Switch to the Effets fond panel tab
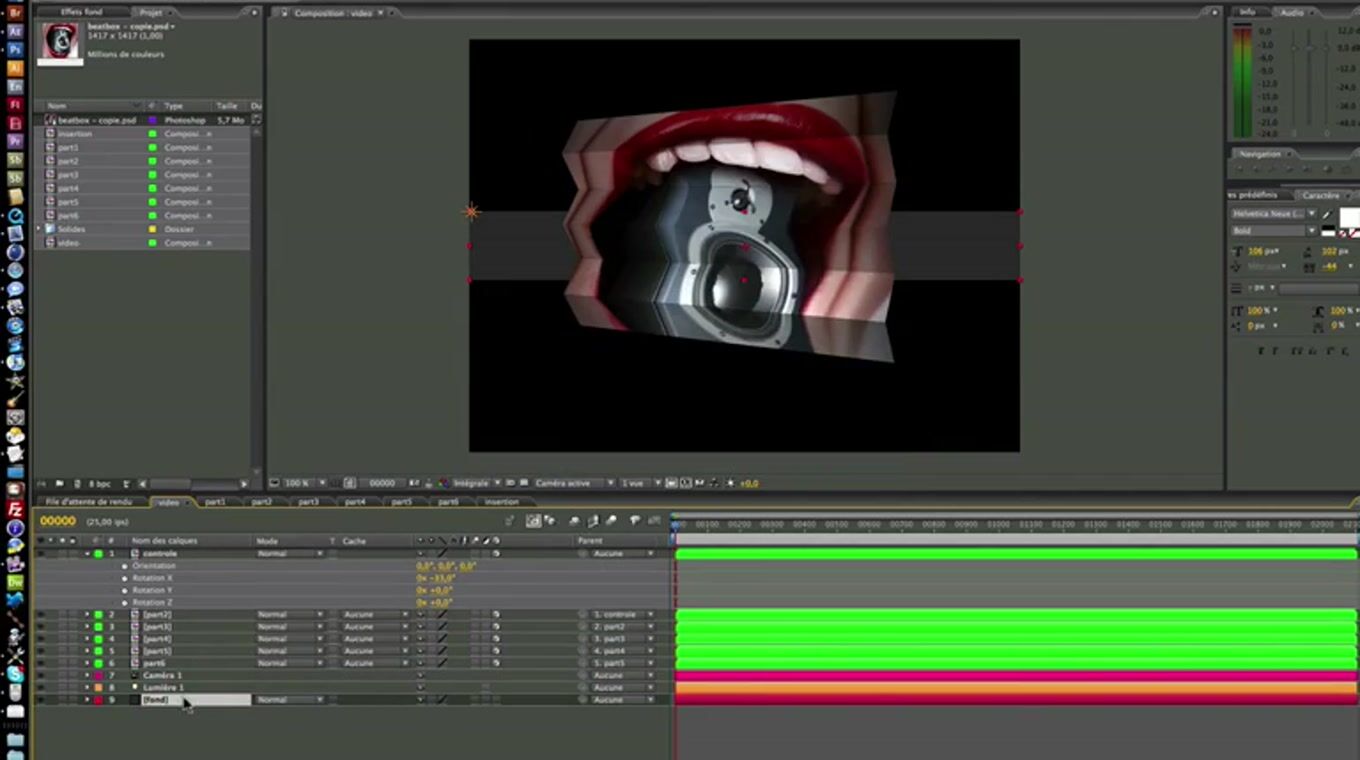Image resolution: width=1360 pixels, height=760 pixels. click(83, 12)
